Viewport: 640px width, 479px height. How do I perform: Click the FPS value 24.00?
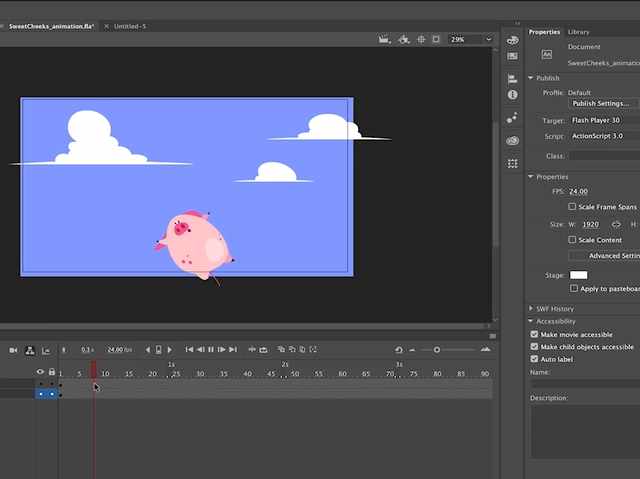click(x=578, y=191)
